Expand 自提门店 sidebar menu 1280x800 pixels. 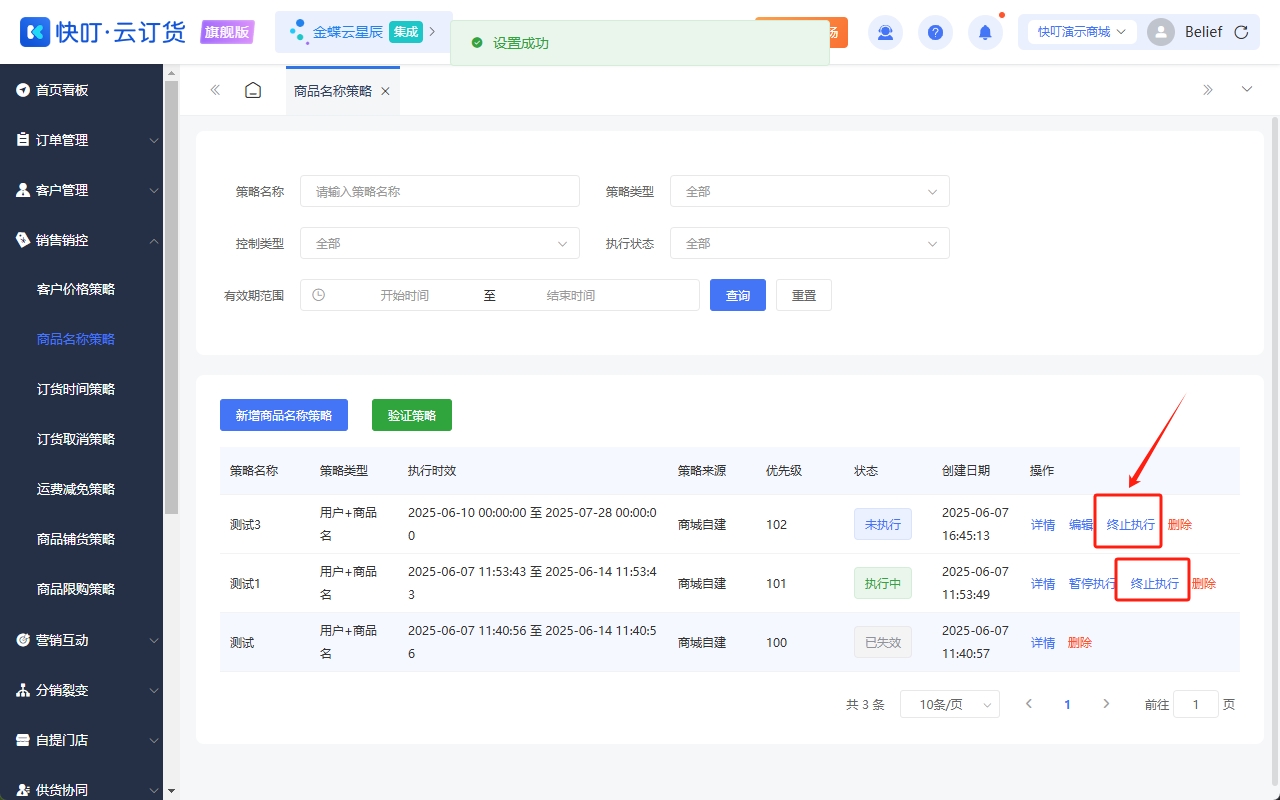[81, 740]
